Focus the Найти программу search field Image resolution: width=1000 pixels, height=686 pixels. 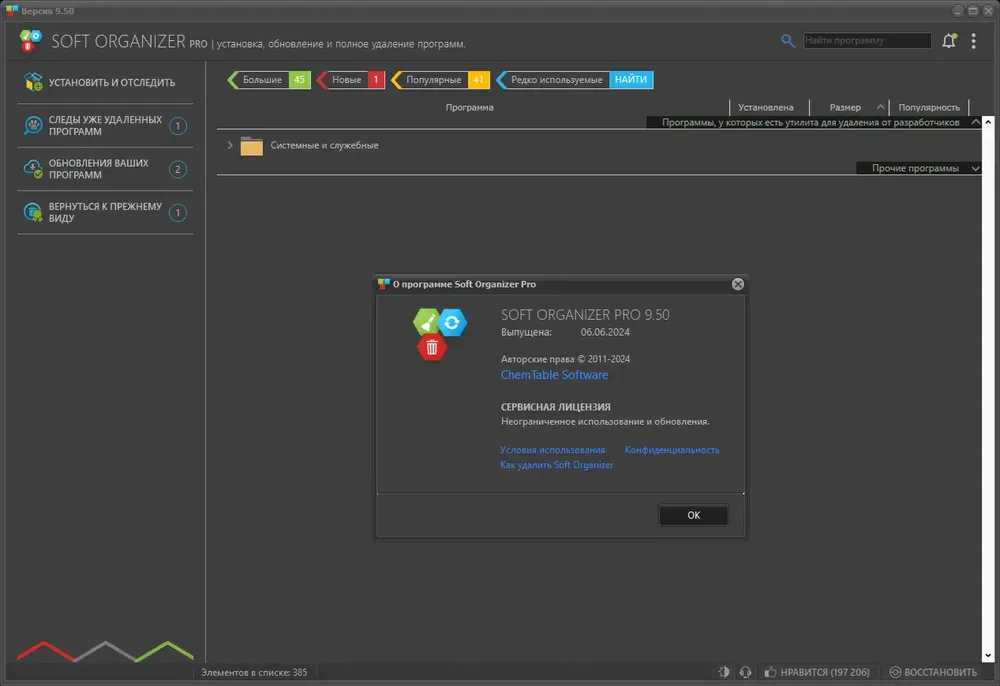coord(867,40)
